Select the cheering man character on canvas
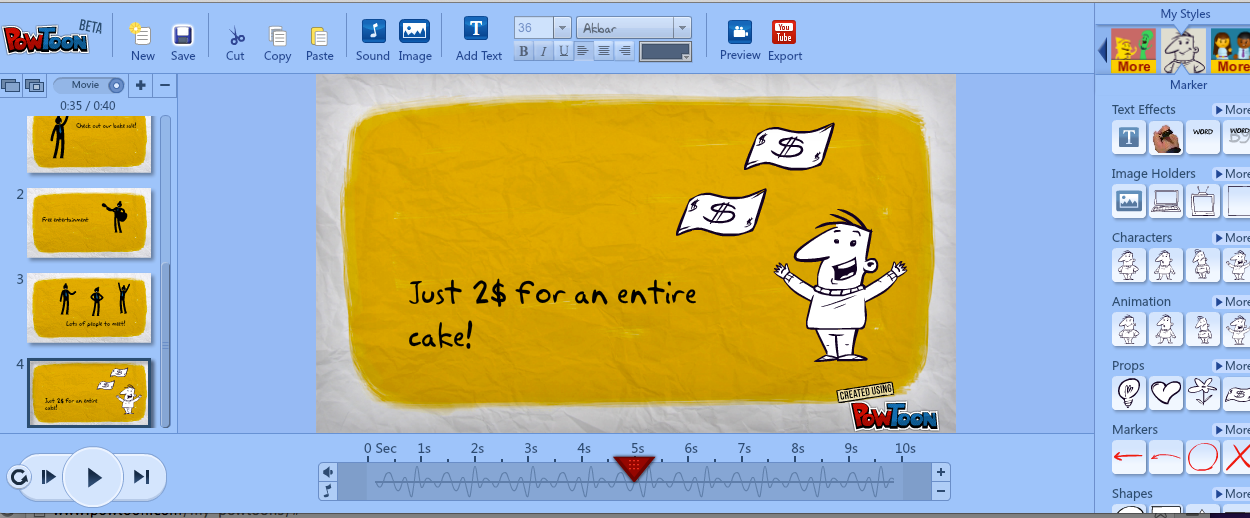The height and width of the screenshot is (518, 1250). click(x=841, y=286)
